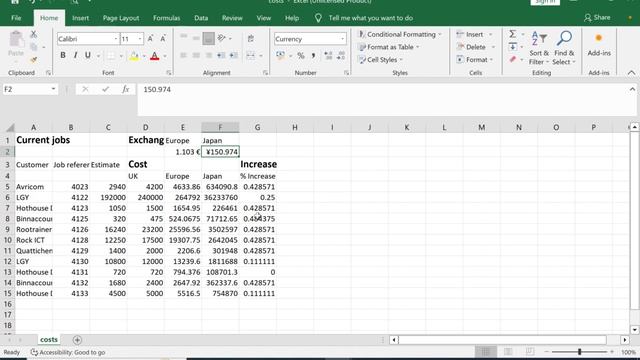The width and height of the screenshot is (640, 360).
Task: Click the yellow Fill Color button
Action: coord(134,56)
